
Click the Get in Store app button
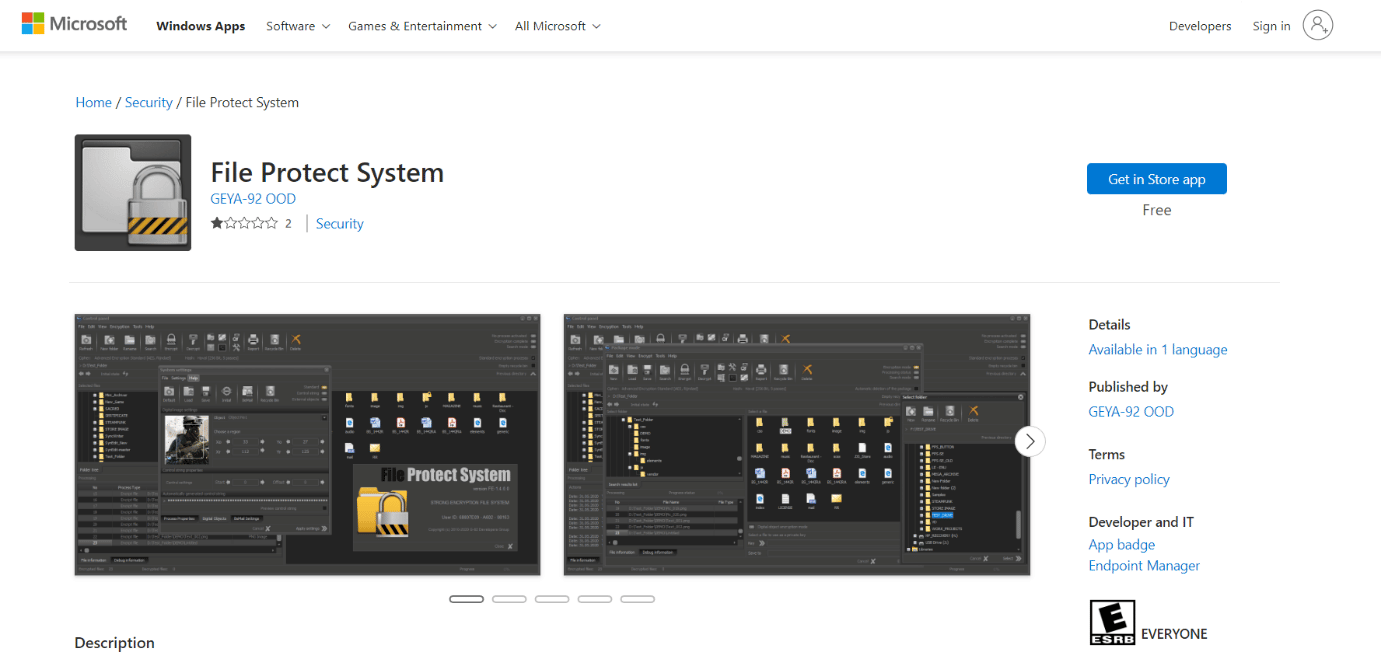(x=1157, y=179)
